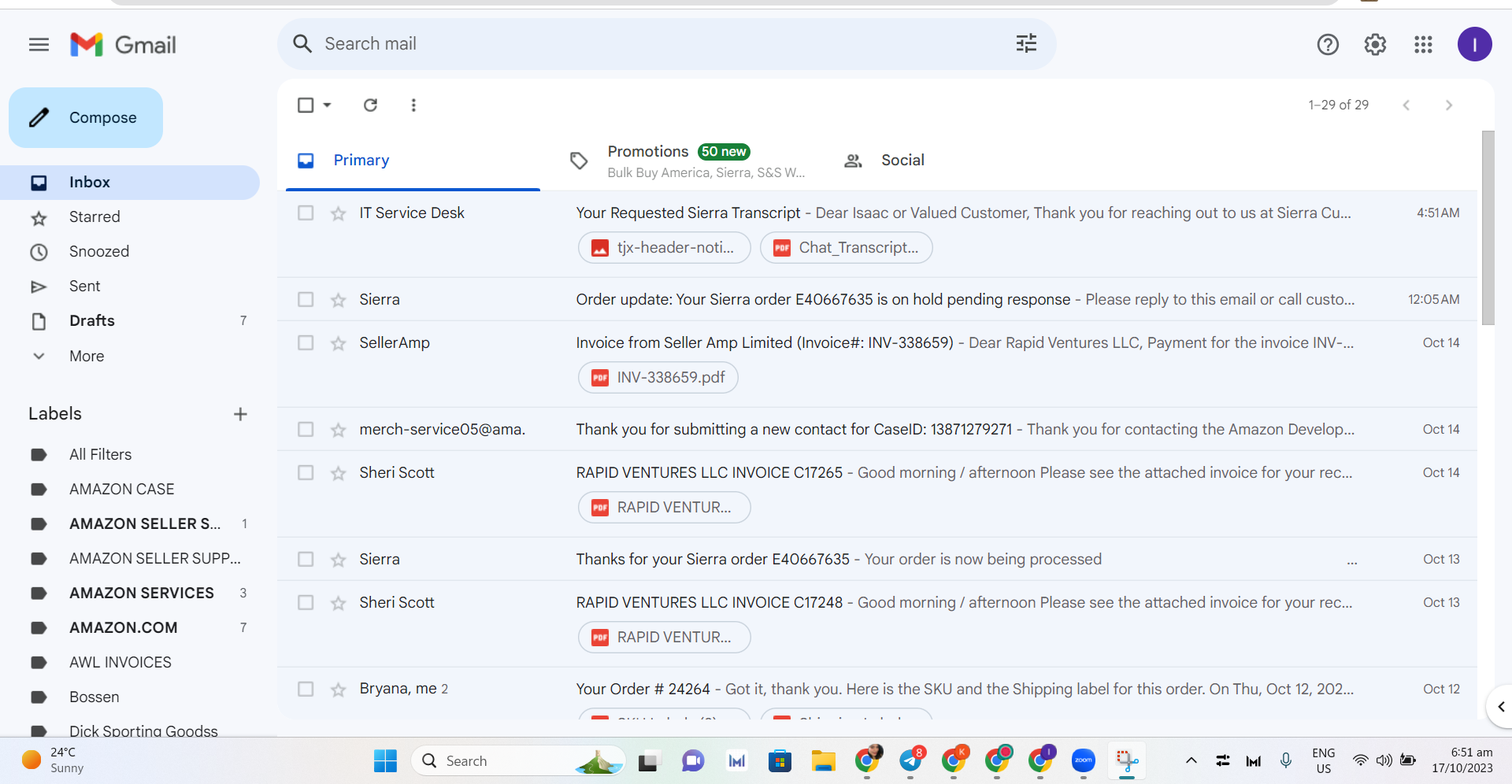Open the ENG US language switcher

(x=1323, y=760)
